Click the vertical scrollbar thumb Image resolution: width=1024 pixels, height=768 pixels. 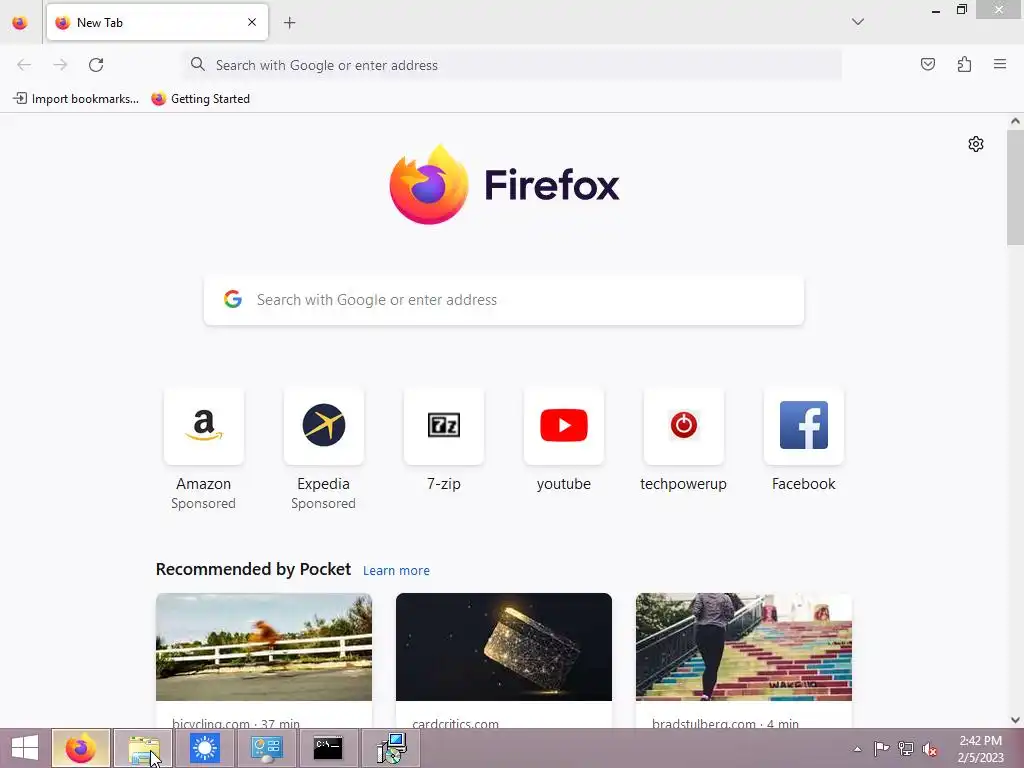(x=1015, y=187)
